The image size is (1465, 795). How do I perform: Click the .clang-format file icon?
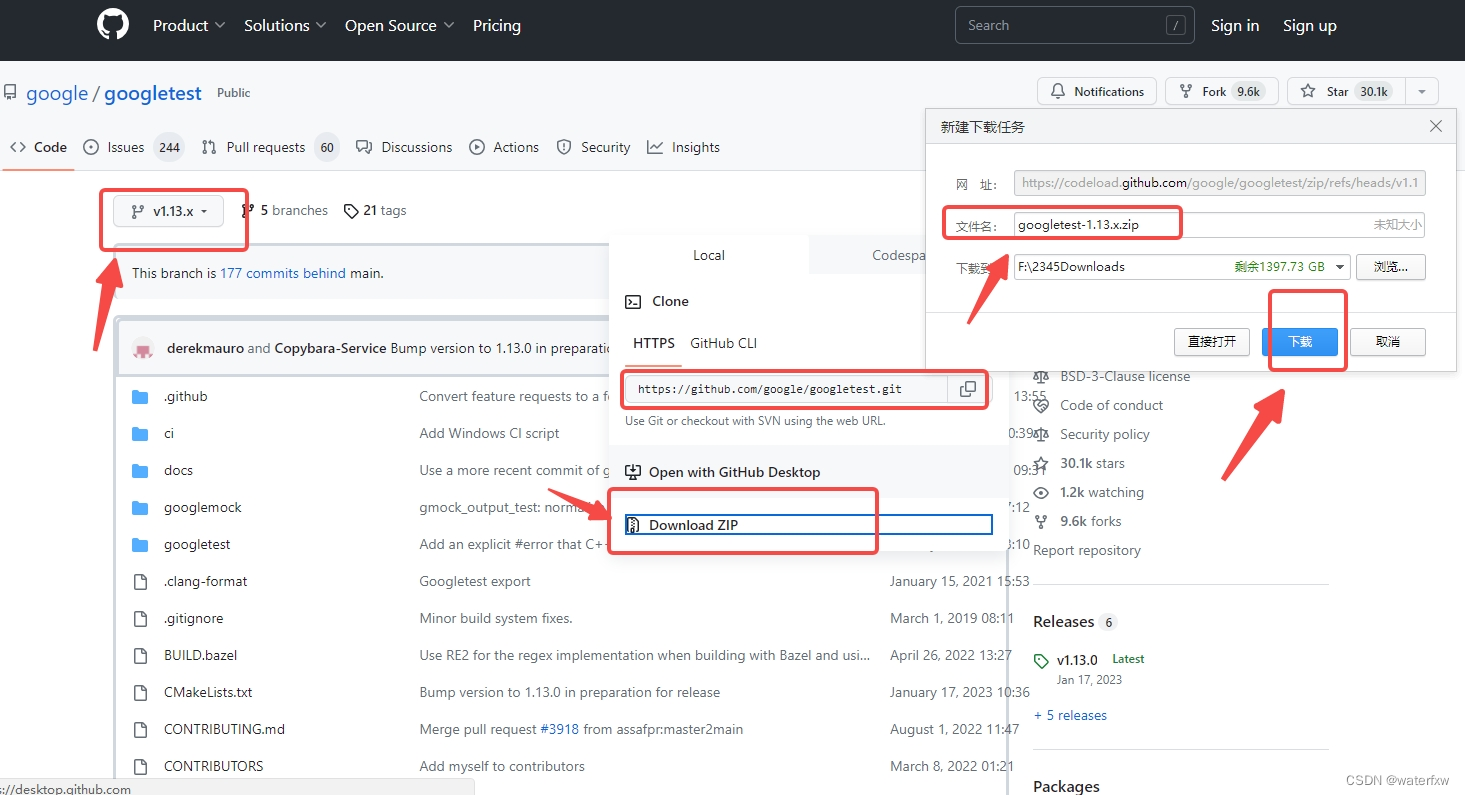[x=140, y=582]
